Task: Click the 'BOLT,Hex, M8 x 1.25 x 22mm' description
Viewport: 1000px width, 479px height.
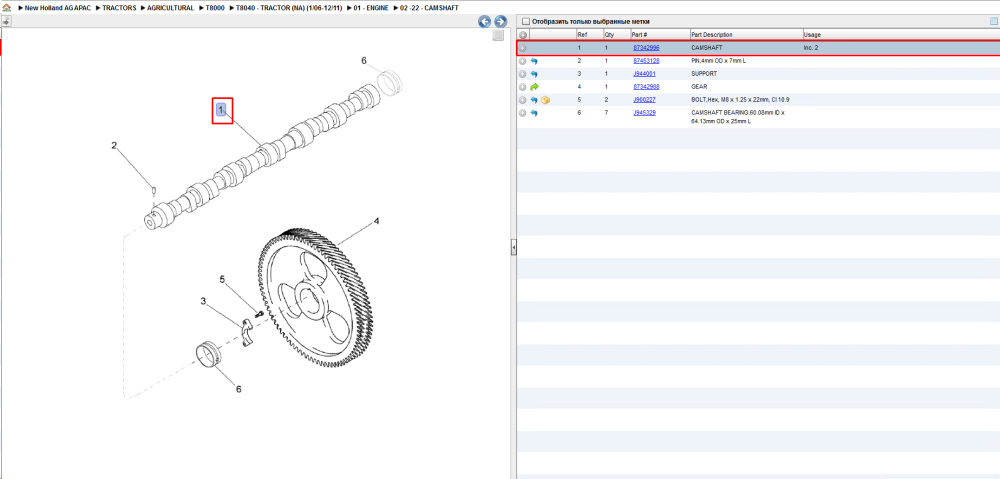Action: [741, 100]
